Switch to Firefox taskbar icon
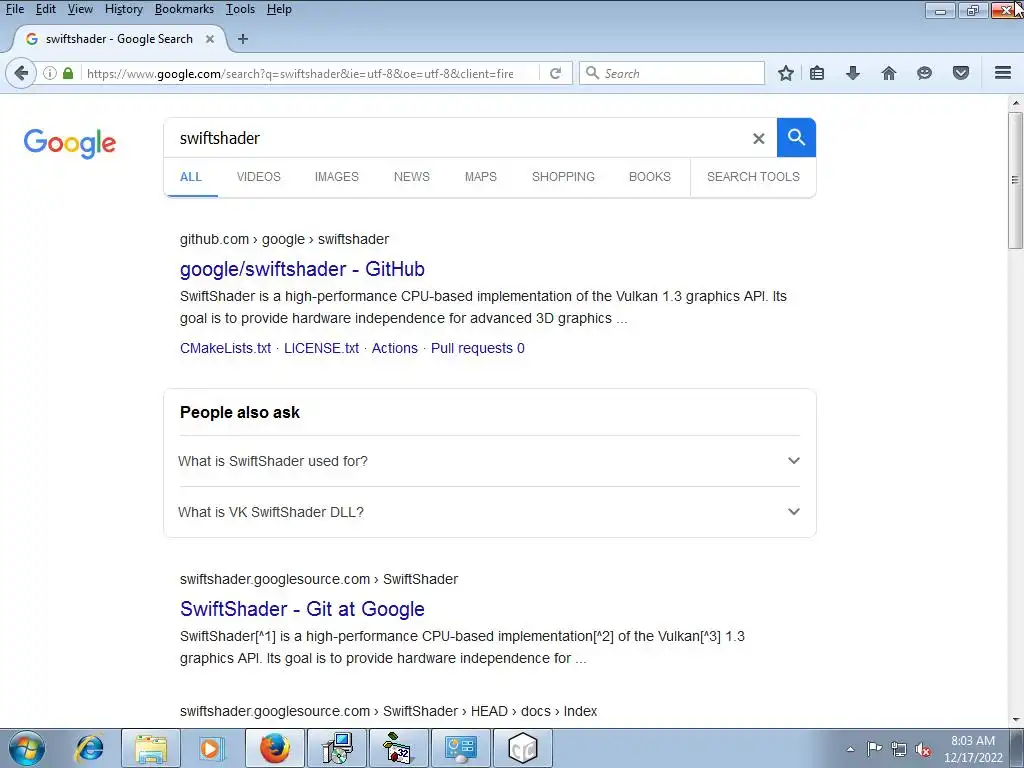1024x768 pixels. (x=274, y=748)
